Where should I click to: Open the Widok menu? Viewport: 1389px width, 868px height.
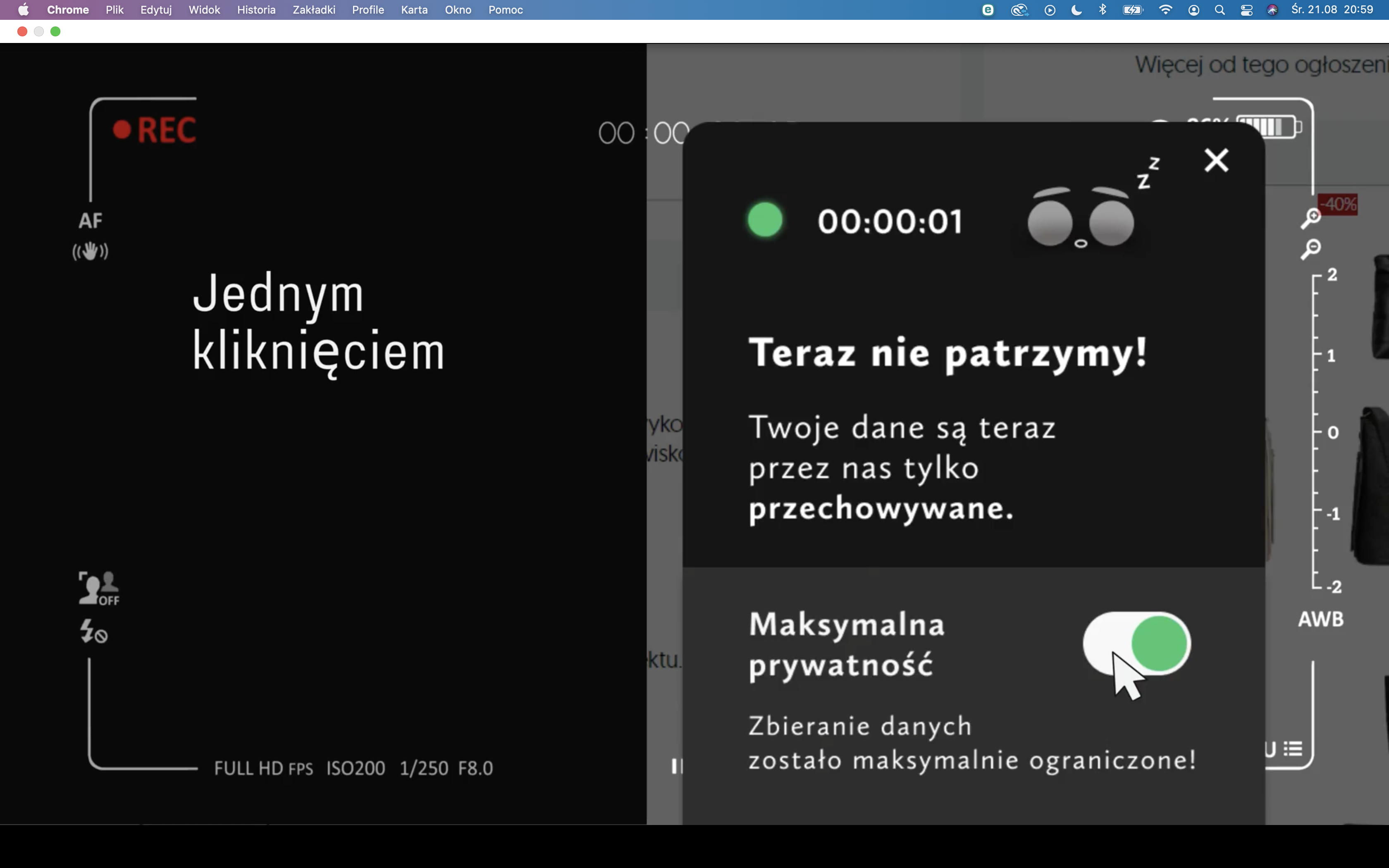[x=204, y=10]
